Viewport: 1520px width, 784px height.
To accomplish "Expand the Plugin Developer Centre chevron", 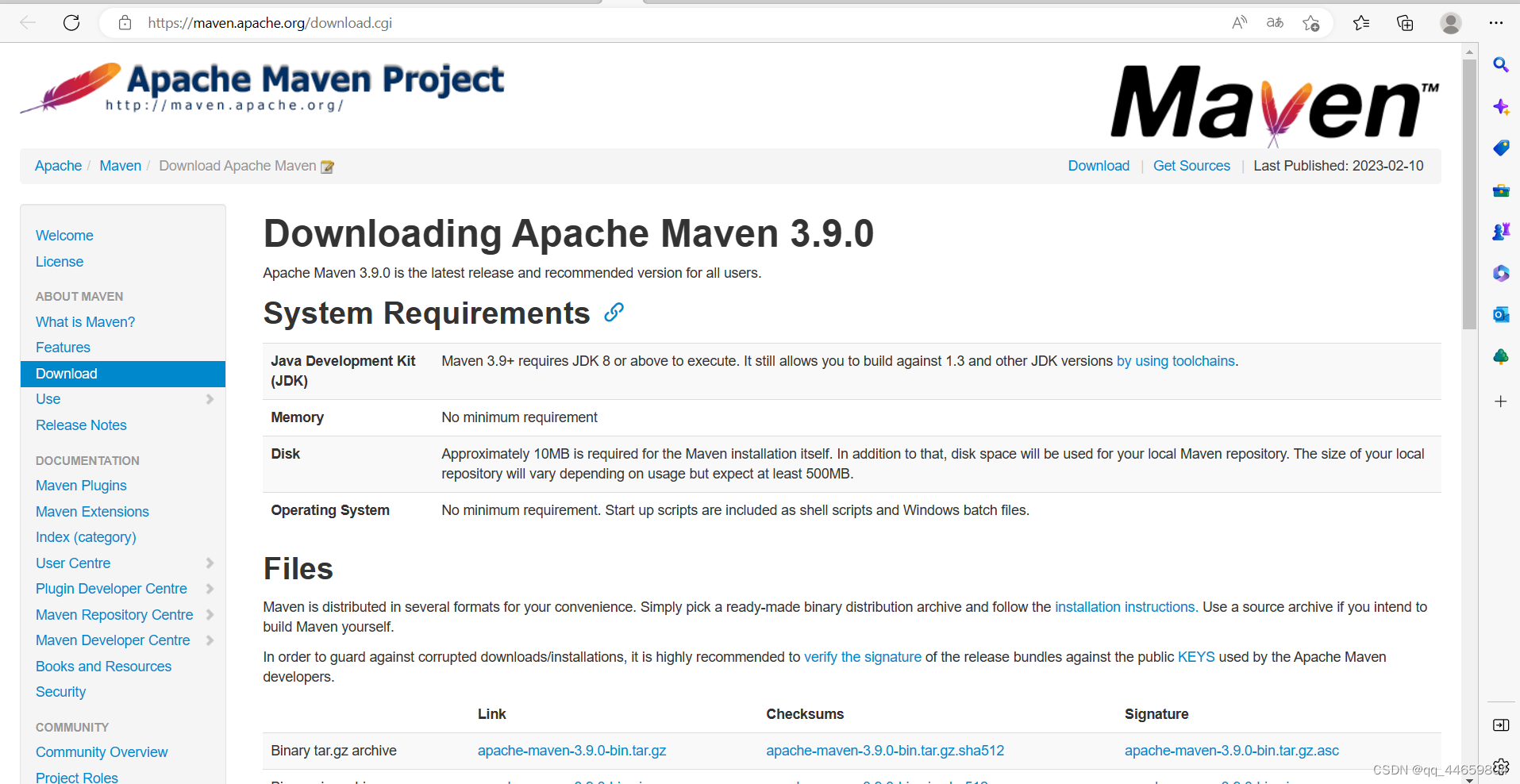I will [210, 589].
